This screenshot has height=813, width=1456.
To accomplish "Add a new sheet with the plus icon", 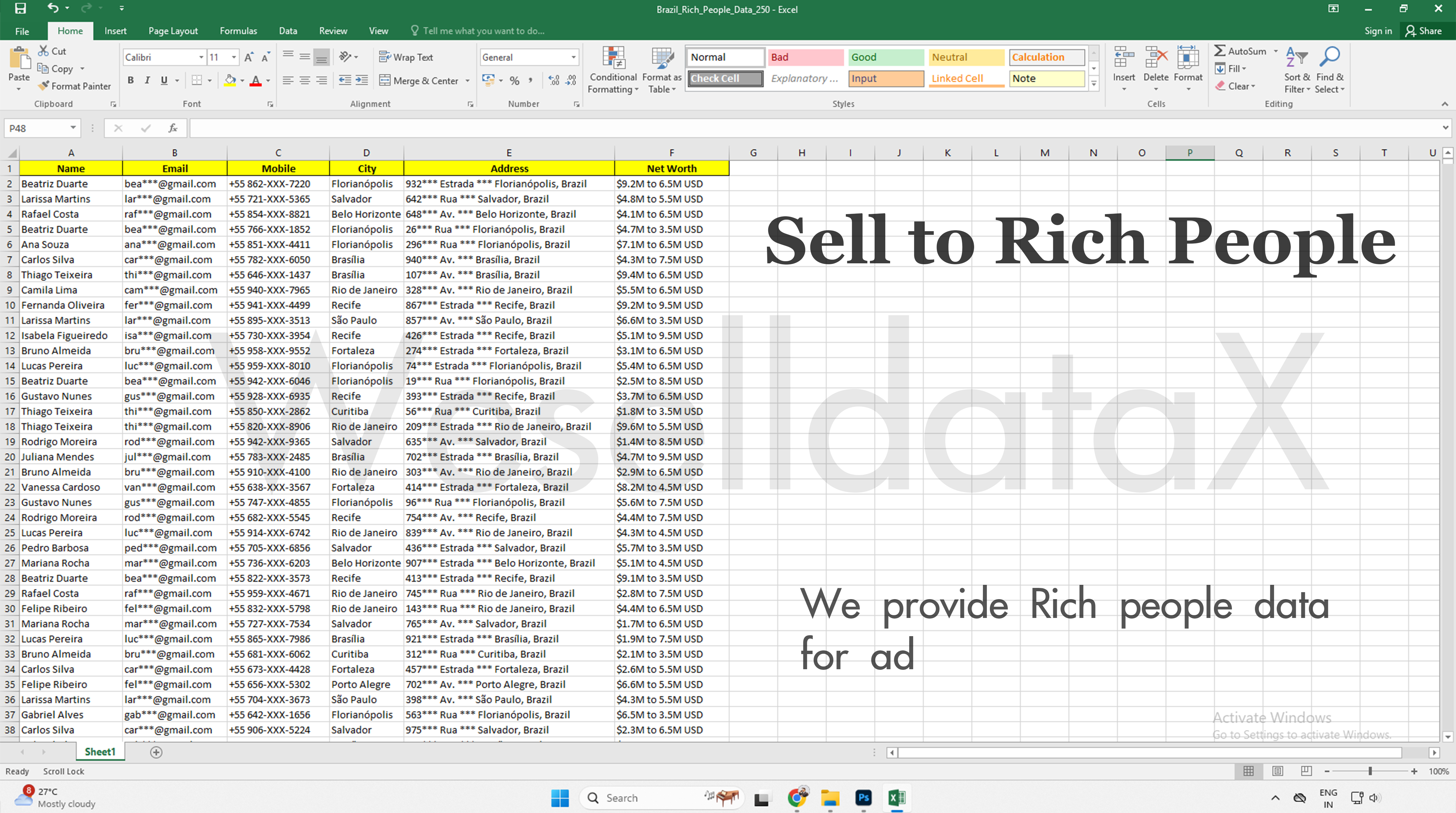I will [x=156, y=752].
